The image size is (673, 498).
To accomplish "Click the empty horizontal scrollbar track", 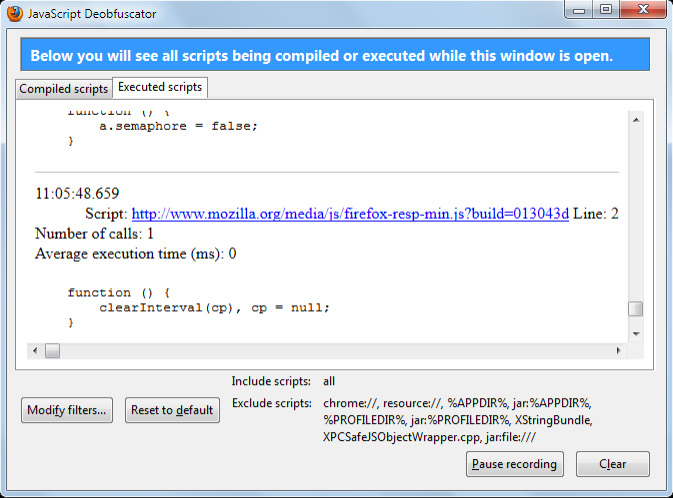I will click(x=330, y=350).
